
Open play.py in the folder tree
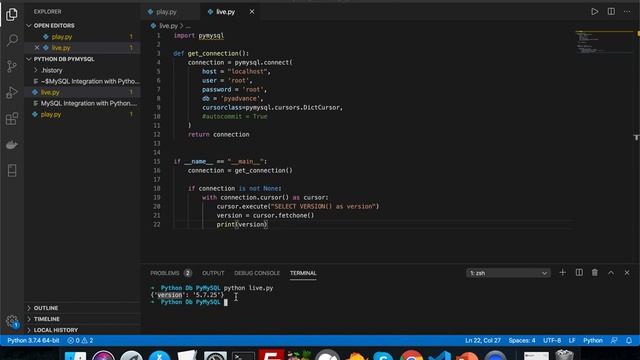[x=82, y=114]
